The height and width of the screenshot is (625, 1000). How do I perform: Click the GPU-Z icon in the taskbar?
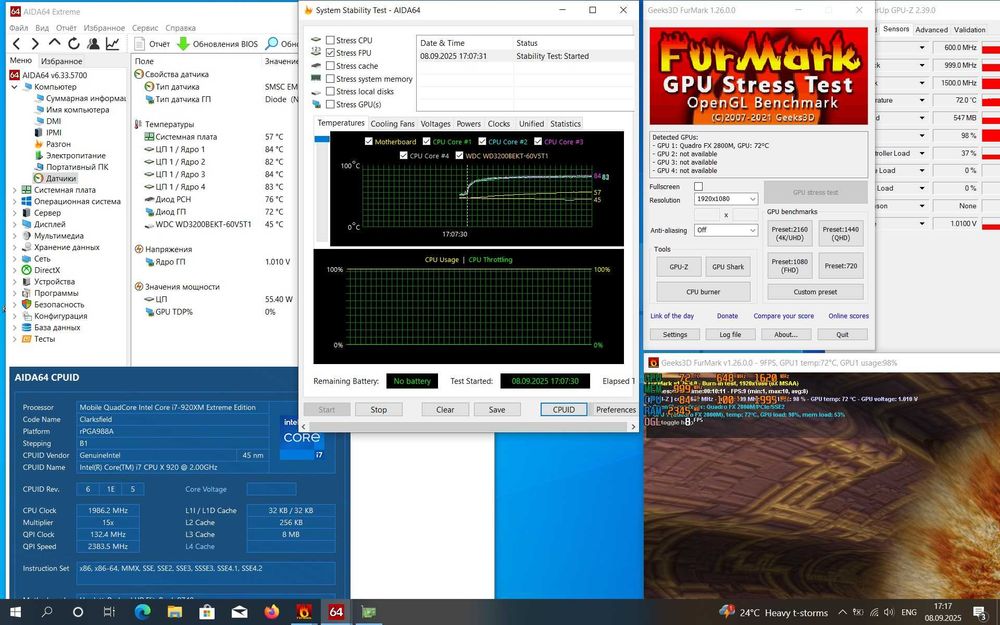click(369, 612)
